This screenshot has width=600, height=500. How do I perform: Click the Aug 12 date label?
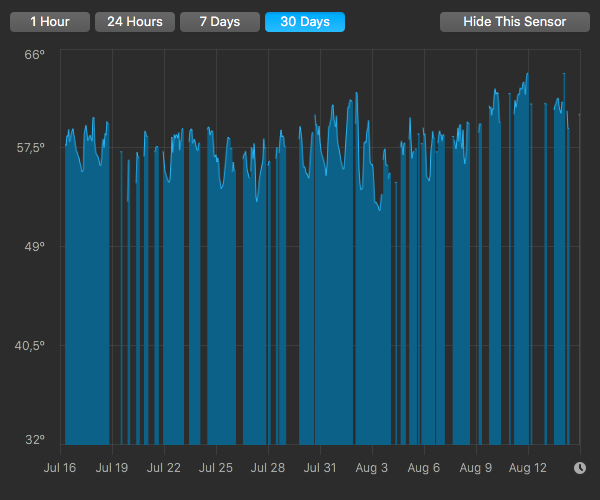pos(528,467)
